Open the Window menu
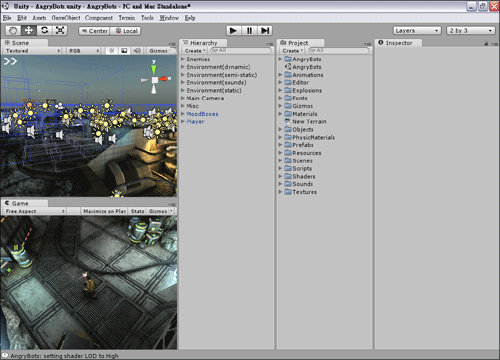The height and width of the screenshot is (360, 500). click(169, 18)
